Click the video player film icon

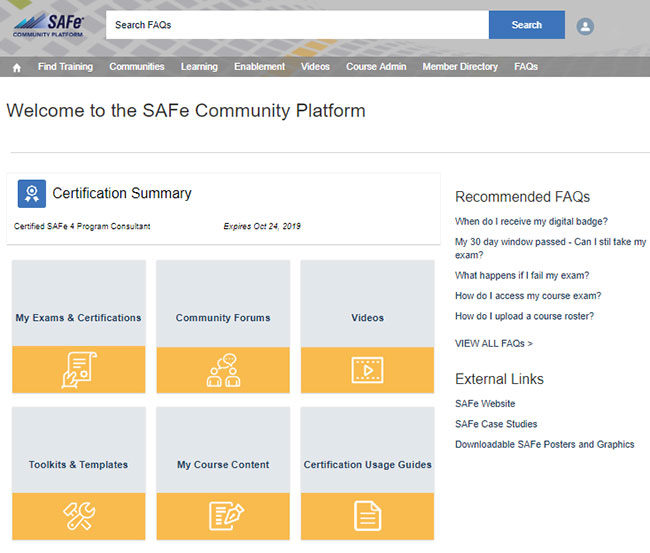point(368,370)
